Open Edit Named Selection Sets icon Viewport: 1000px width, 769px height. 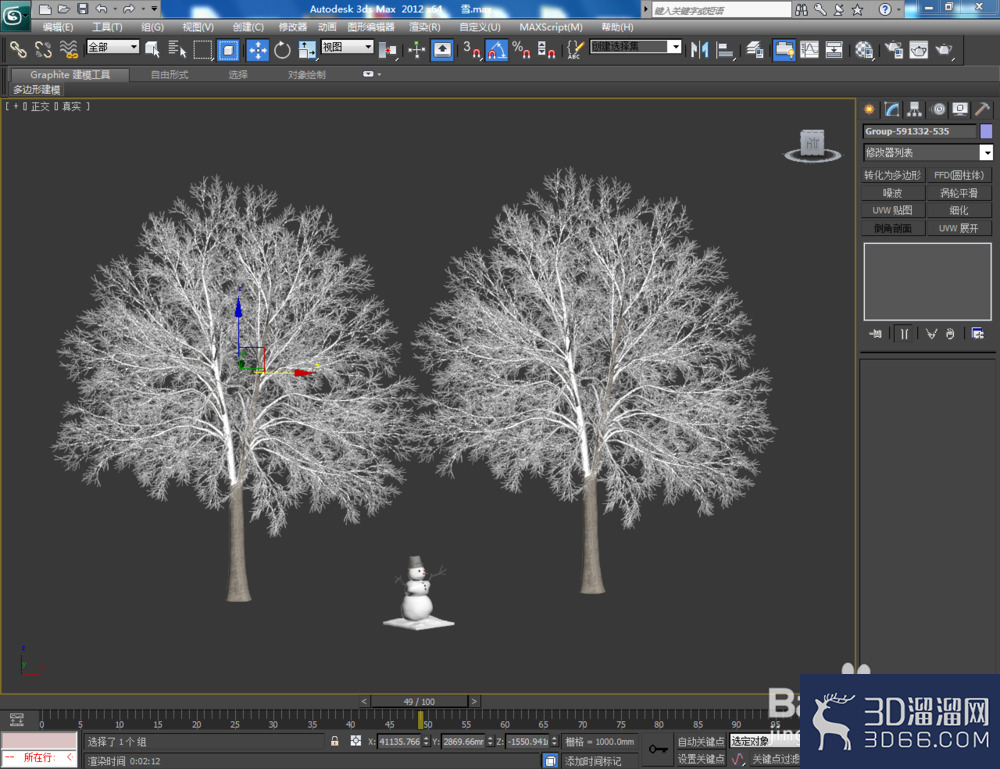(x=575, y=50)
